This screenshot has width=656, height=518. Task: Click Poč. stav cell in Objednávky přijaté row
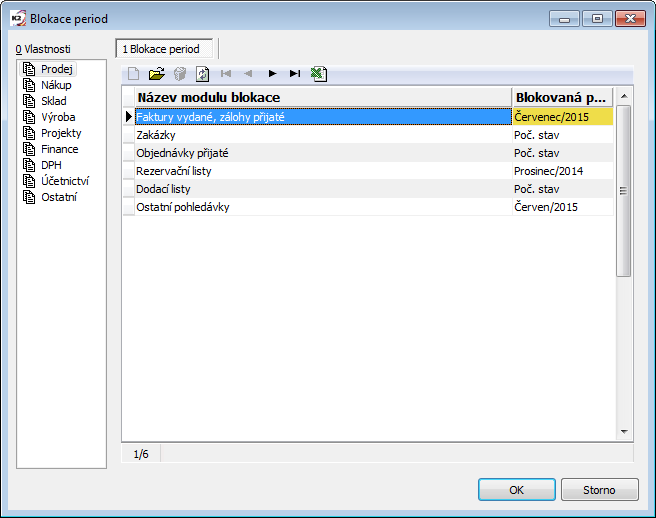point(563,153)
